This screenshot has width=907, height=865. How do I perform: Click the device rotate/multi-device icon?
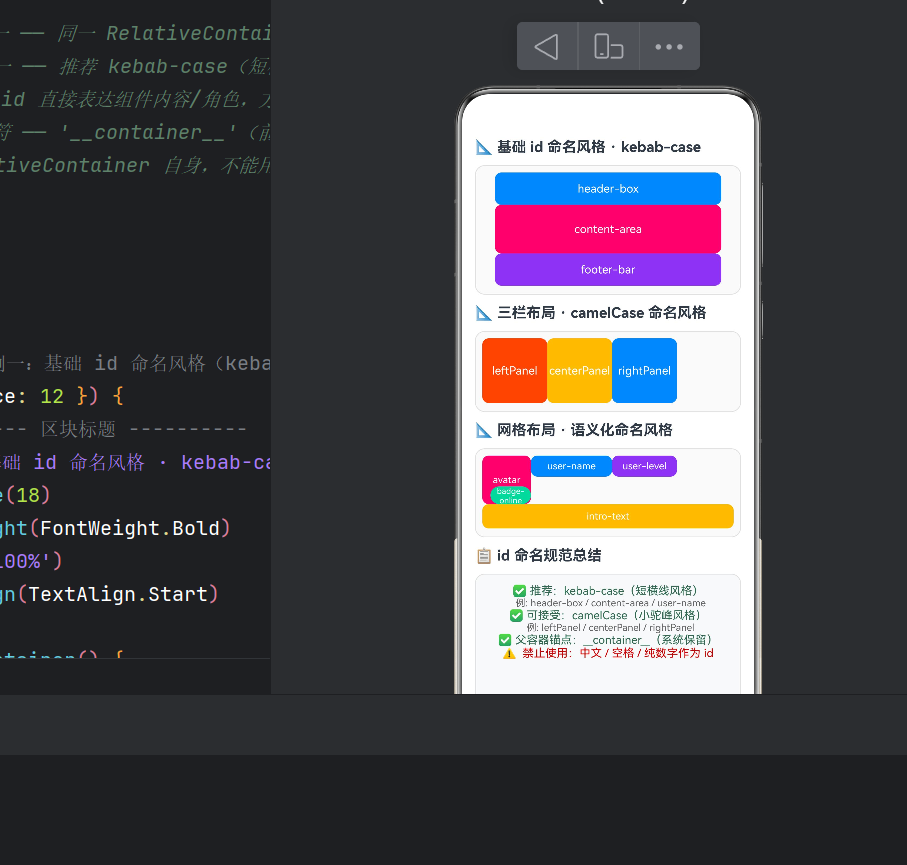[x=609, y=46]
